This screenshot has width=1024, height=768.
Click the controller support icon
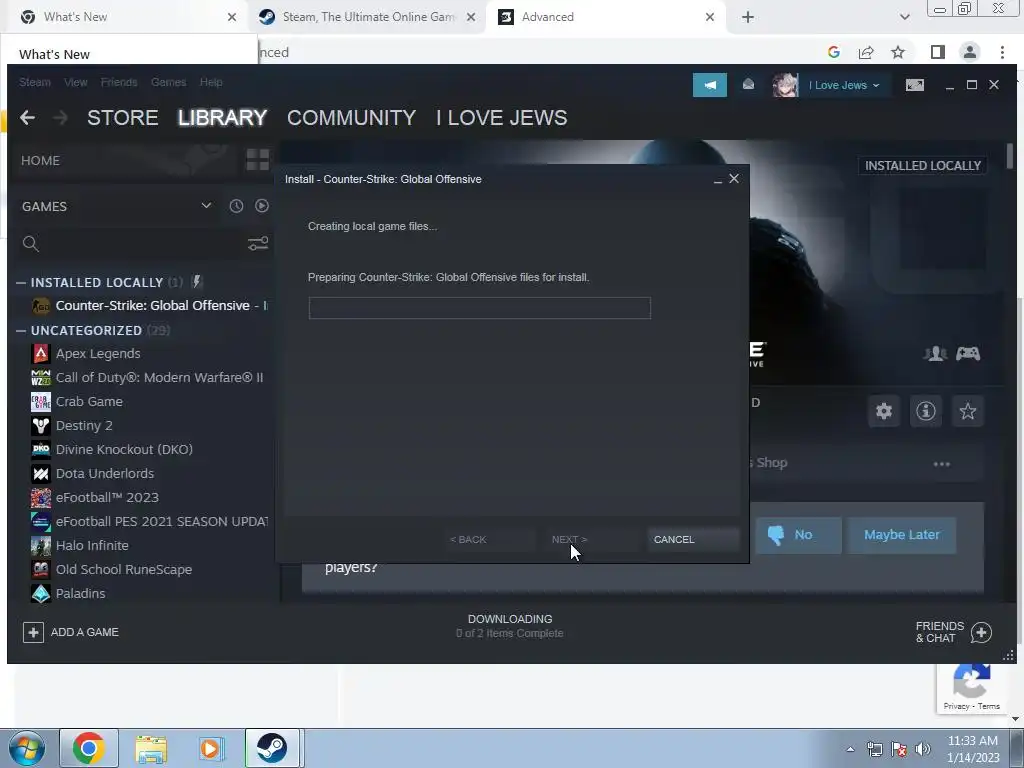[x=968, y=354]
